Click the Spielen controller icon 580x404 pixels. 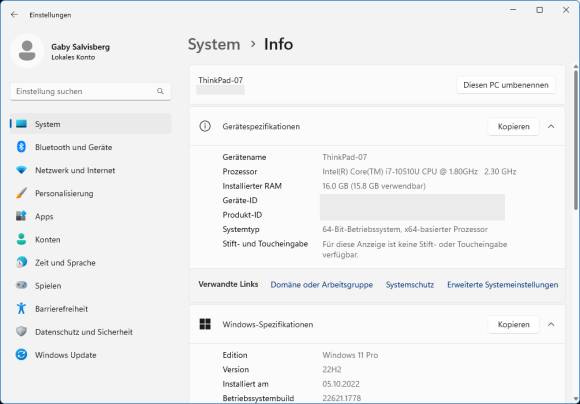21,285
